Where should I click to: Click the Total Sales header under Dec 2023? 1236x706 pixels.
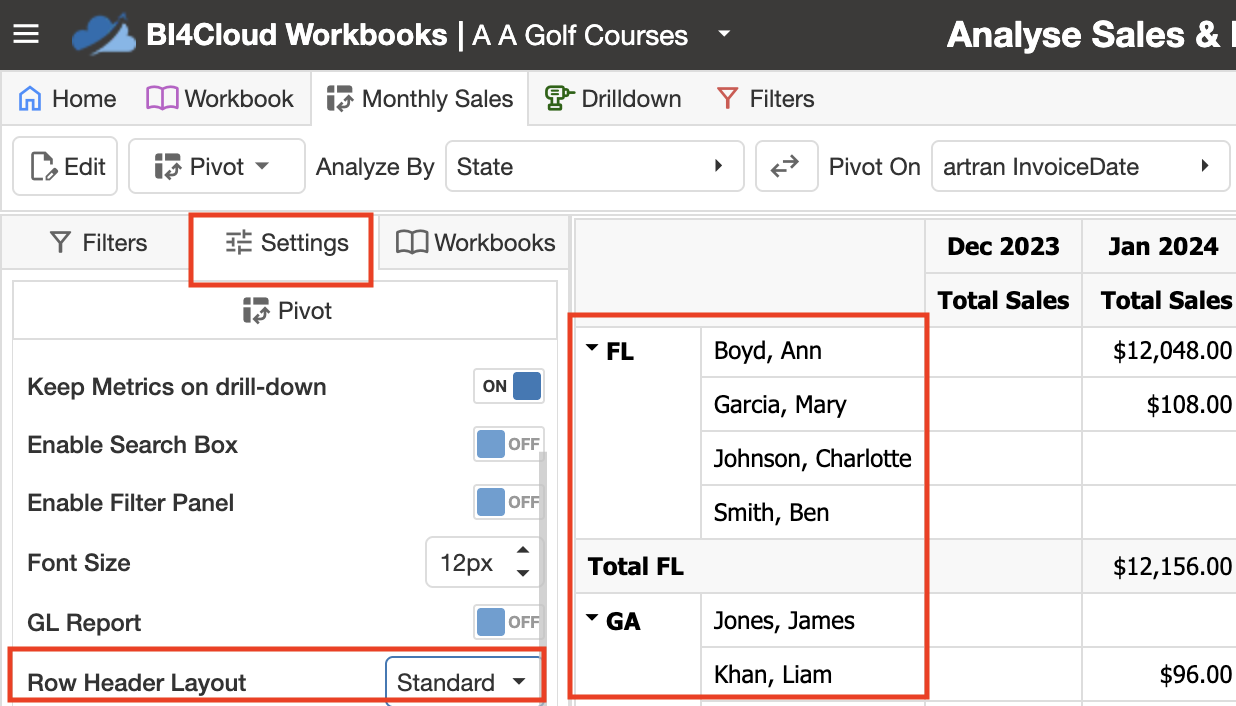click(1003, 300)
